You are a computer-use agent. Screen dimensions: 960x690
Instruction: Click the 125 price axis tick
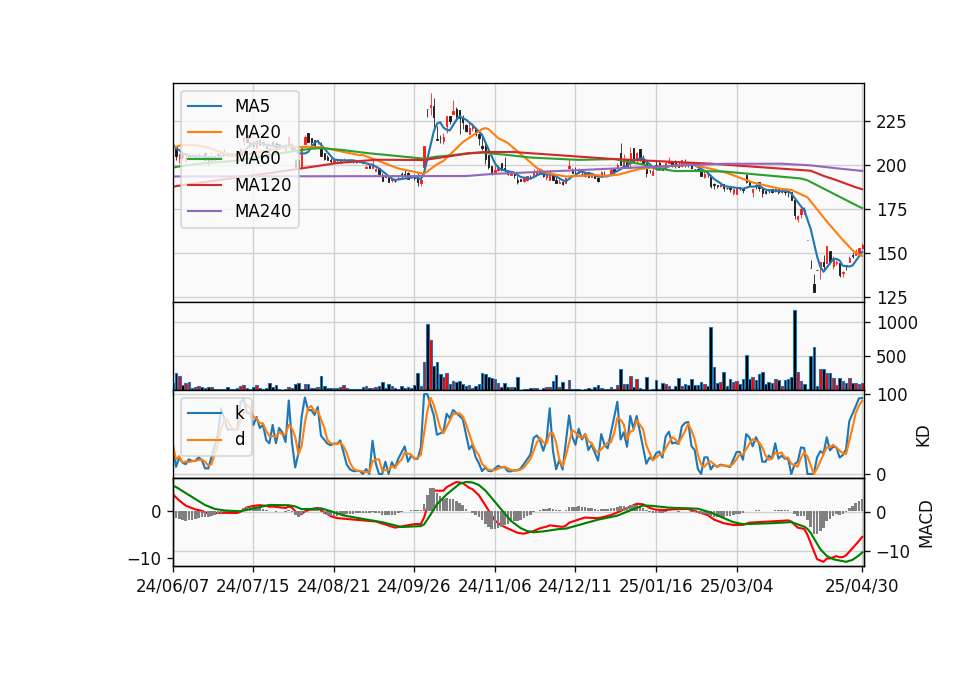click(891, 298)
